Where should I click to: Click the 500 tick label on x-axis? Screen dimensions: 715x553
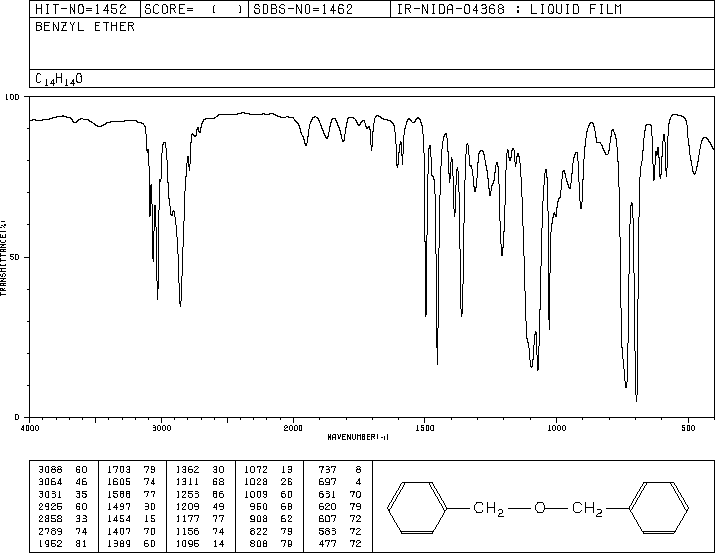(688, 427)
